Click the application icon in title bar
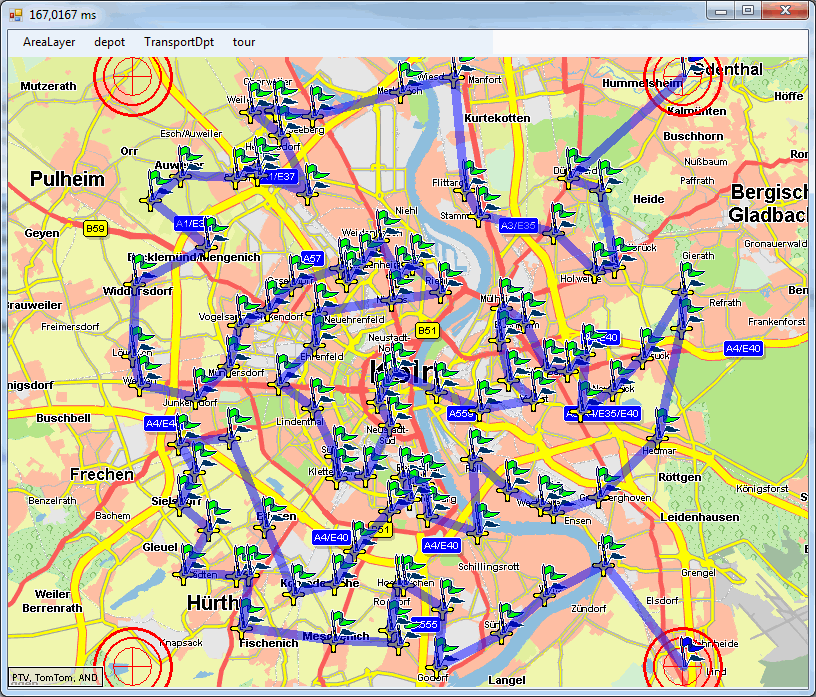The width and height of the screenshot is (816, 697). pyautogui.click(x=15, y=13)
